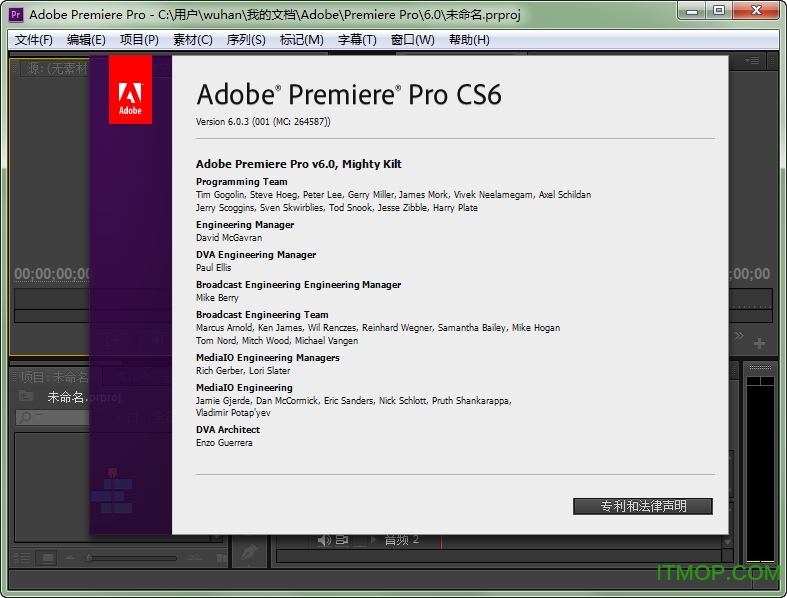Click the project panel thumbnail zoom slider
The width and height of the screenshot is (787, 598).
[131, 558]
